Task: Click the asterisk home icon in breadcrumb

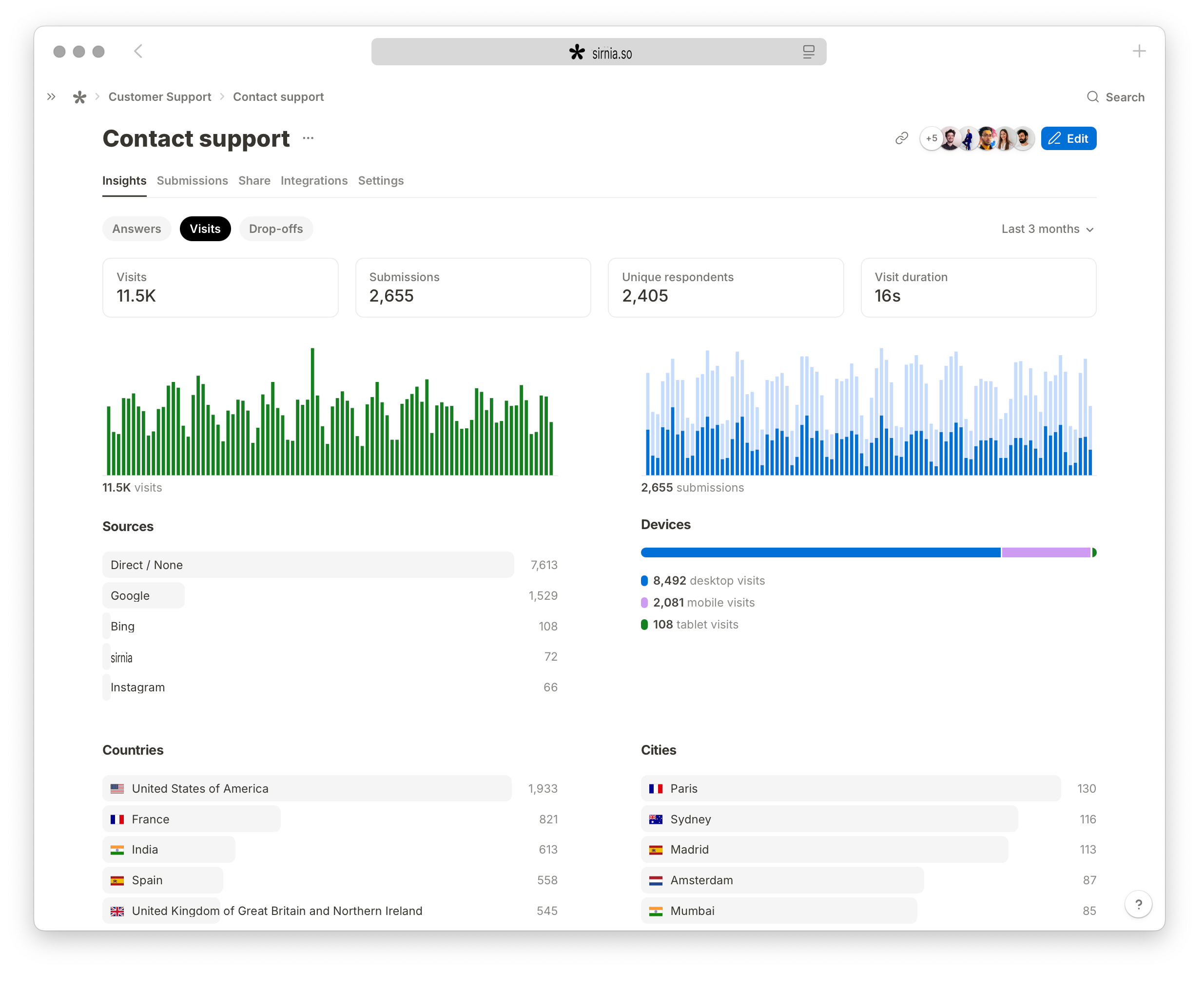Action: pyautogui.click(x=79, y=97)
